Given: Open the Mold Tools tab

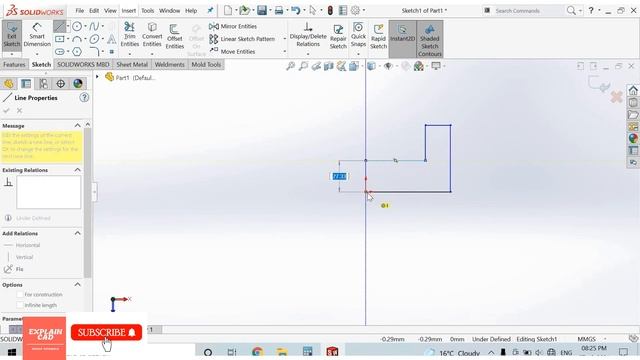Looking at the screenshot, I should pos(206,64).
